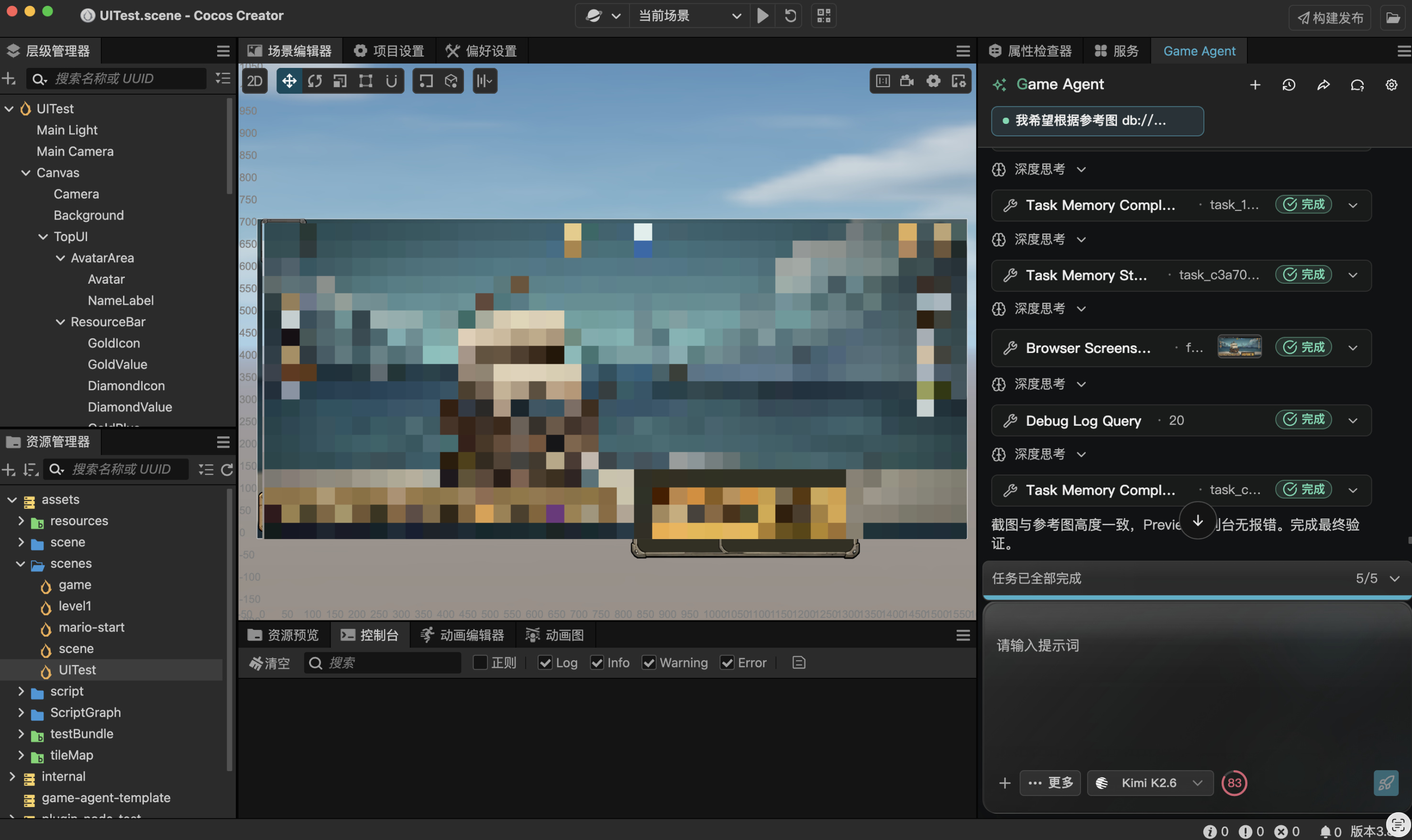Screen dimensions: 1412x840
Task: Open the preview QR code
Action: coord(824,15)
